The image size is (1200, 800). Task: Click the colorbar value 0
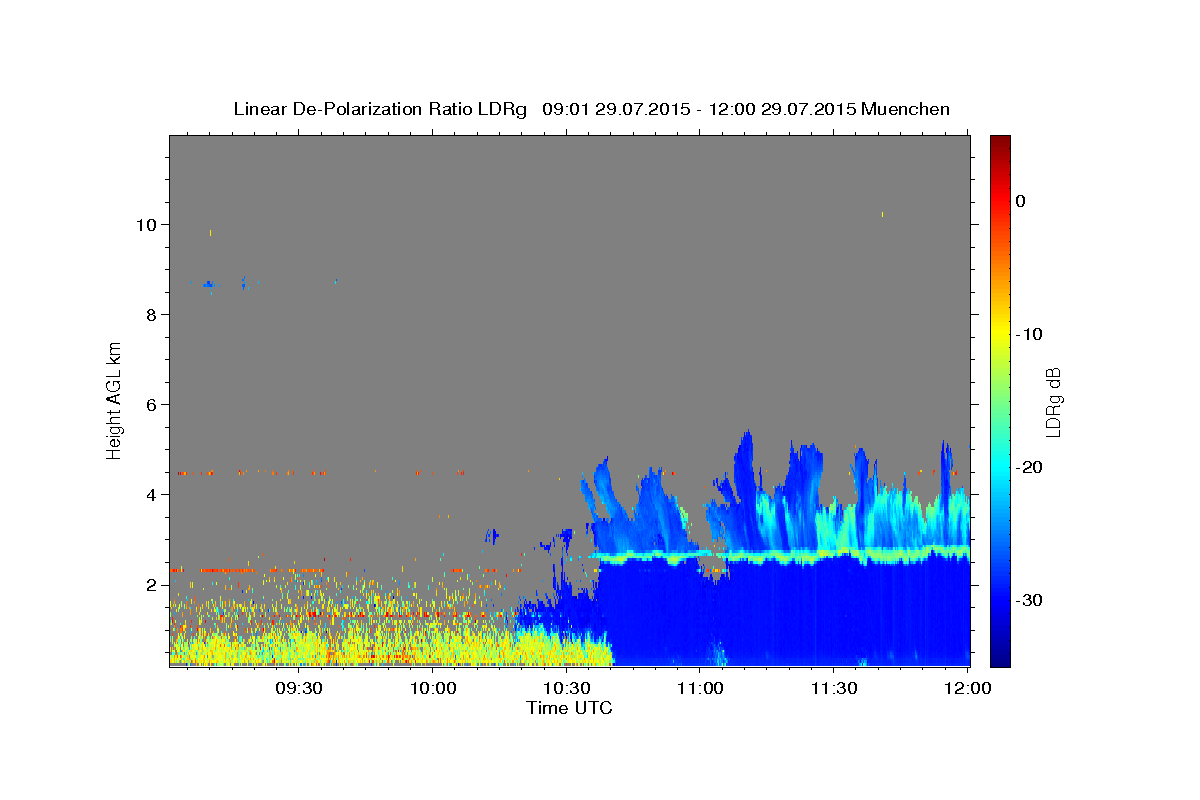tap(1020, 201)
